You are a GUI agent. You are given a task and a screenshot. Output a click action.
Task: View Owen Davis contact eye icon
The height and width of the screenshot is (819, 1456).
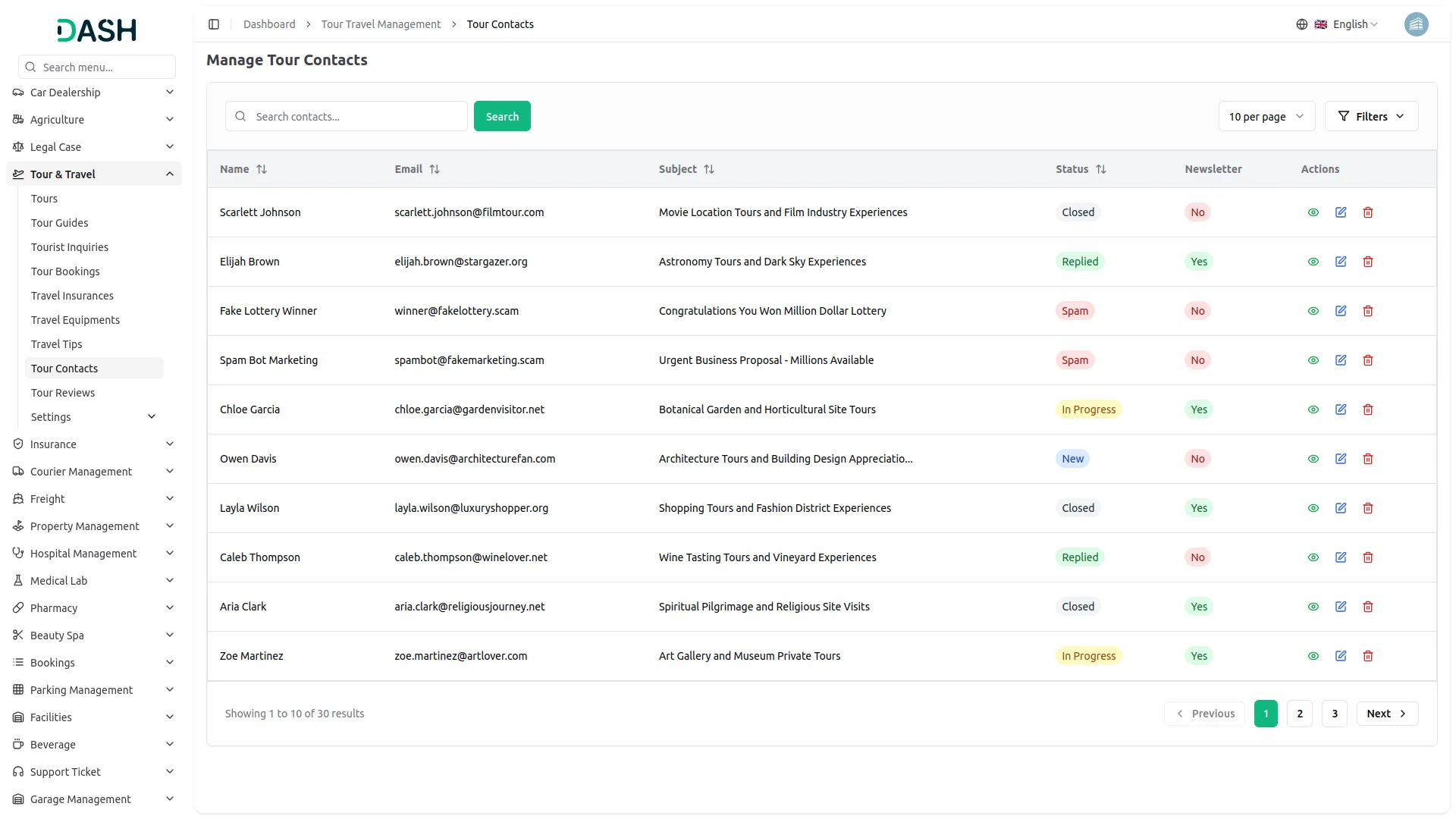point(1313,459)
